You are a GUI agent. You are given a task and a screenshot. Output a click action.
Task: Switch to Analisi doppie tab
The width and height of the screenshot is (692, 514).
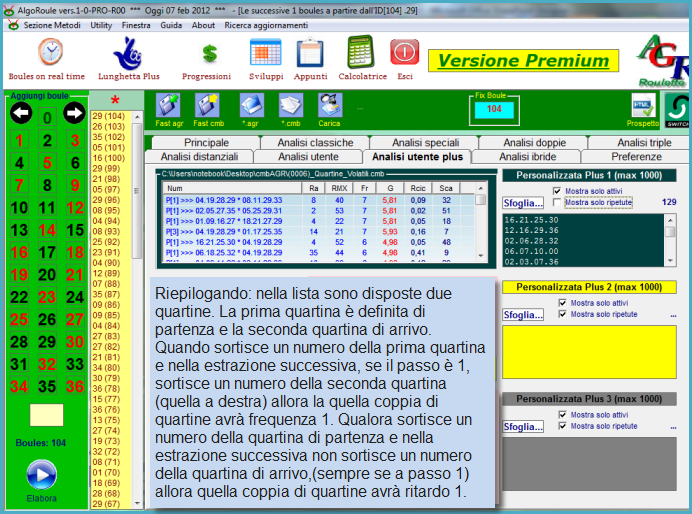(x=534, y=143)
